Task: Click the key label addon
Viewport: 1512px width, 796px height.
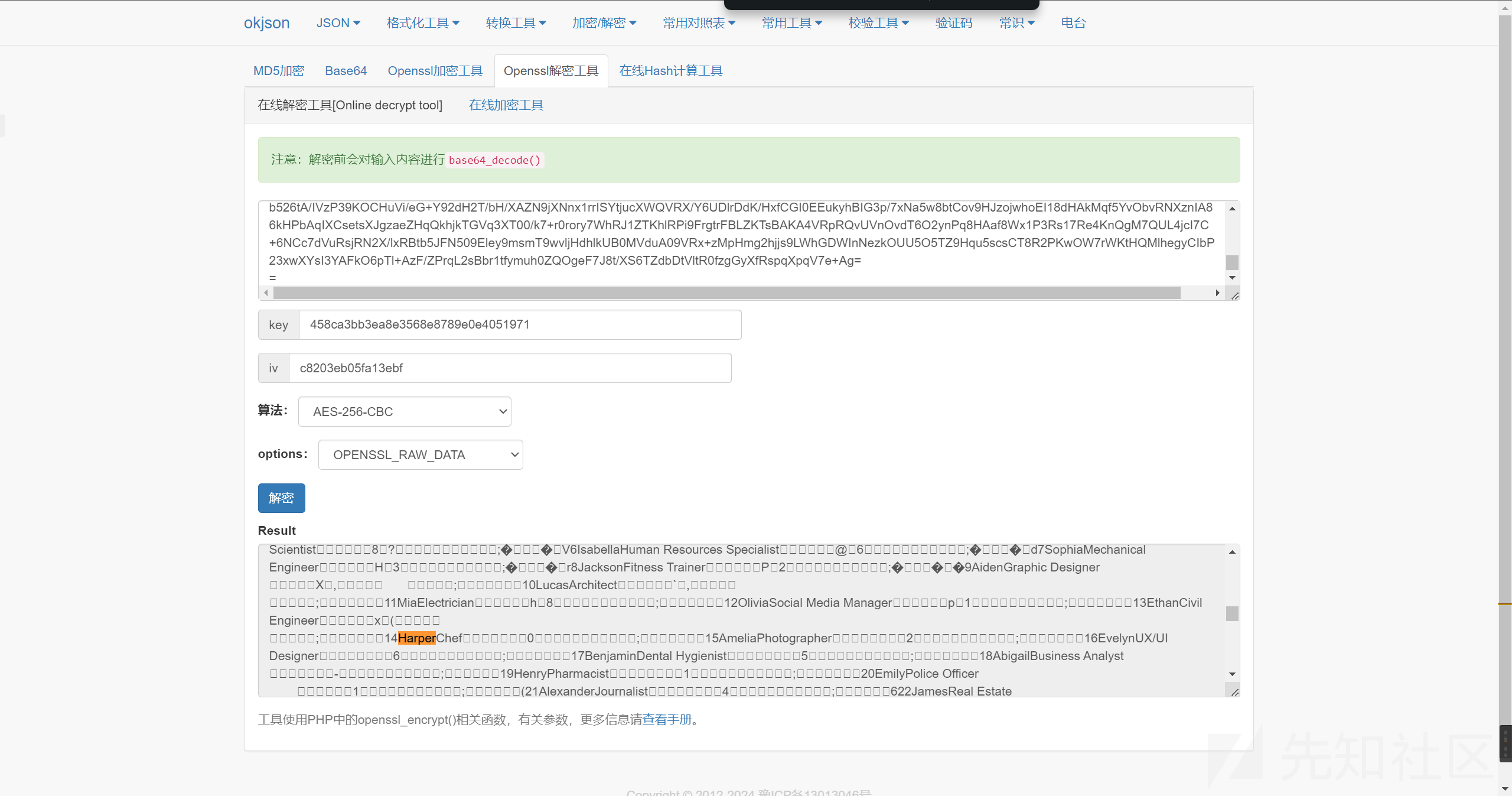Action: [x=279, y=324]
